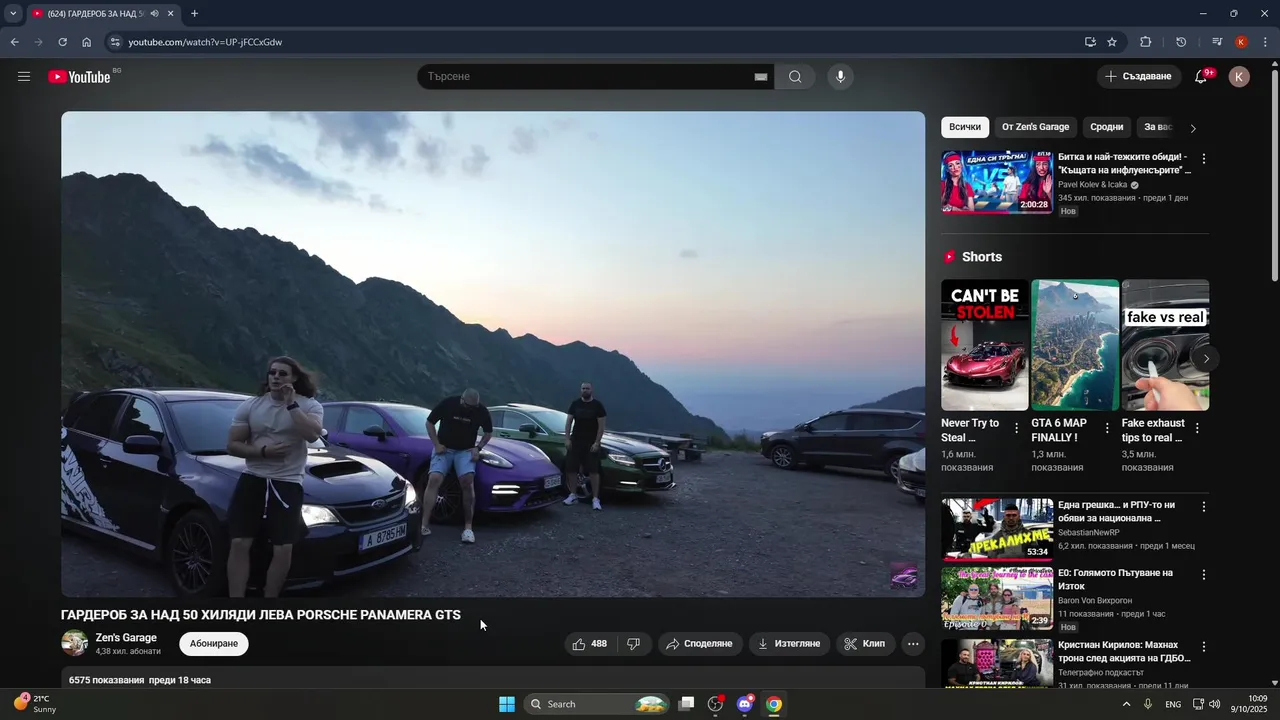This screenshot has height=720, width=1280.
Task: Open Chrome media controls icon
Action: (1217, 42)
